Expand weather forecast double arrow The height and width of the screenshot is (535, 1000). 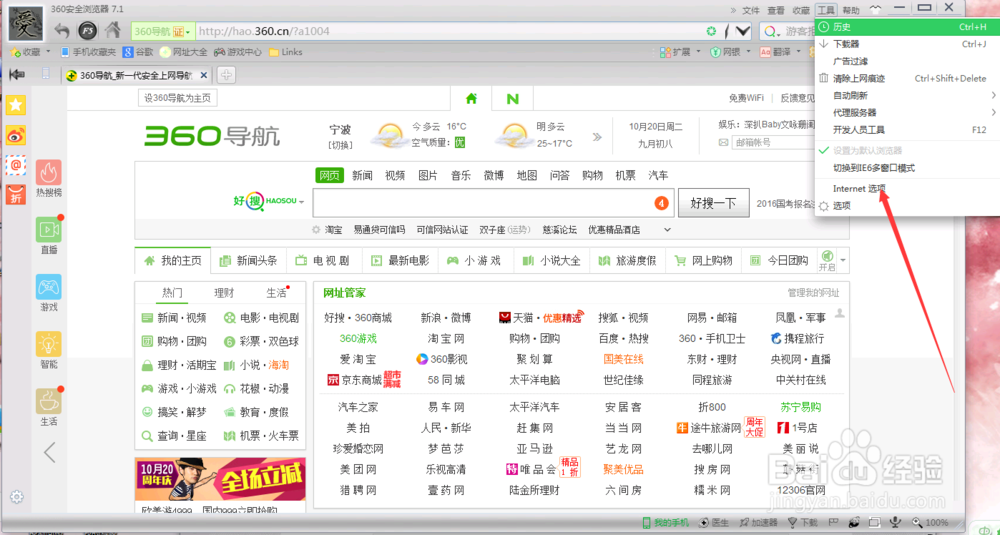pyautogui.click(x=597, y=136)
